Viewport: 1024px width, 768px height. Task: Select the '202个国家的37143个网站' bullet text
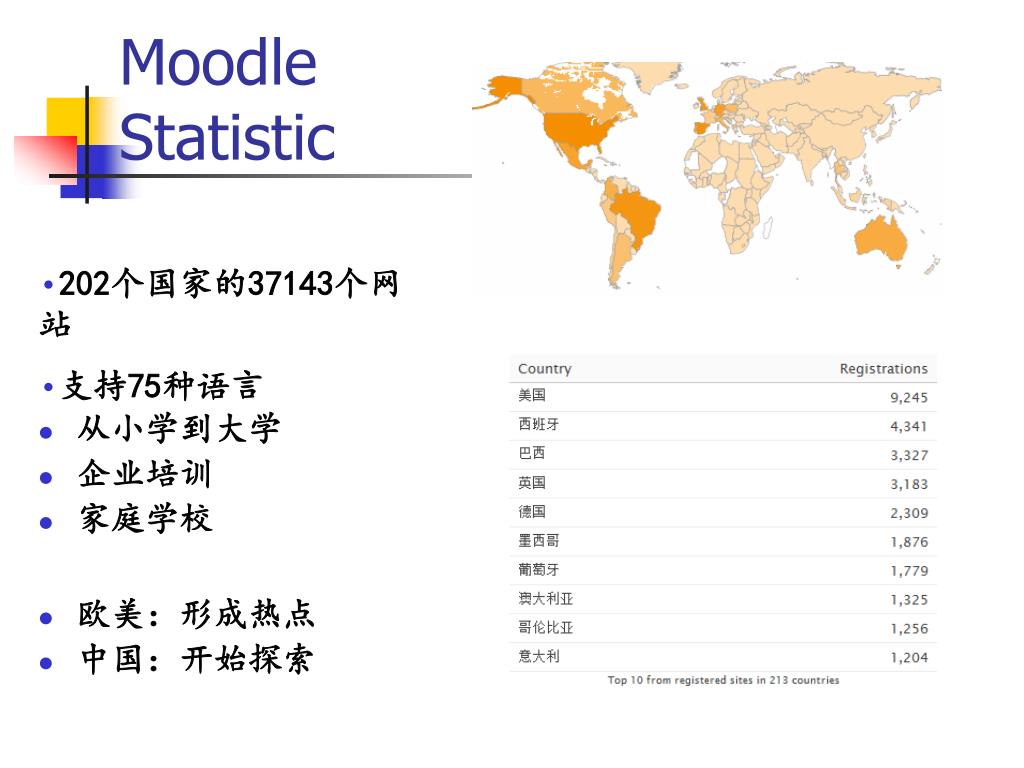point(219,303)
